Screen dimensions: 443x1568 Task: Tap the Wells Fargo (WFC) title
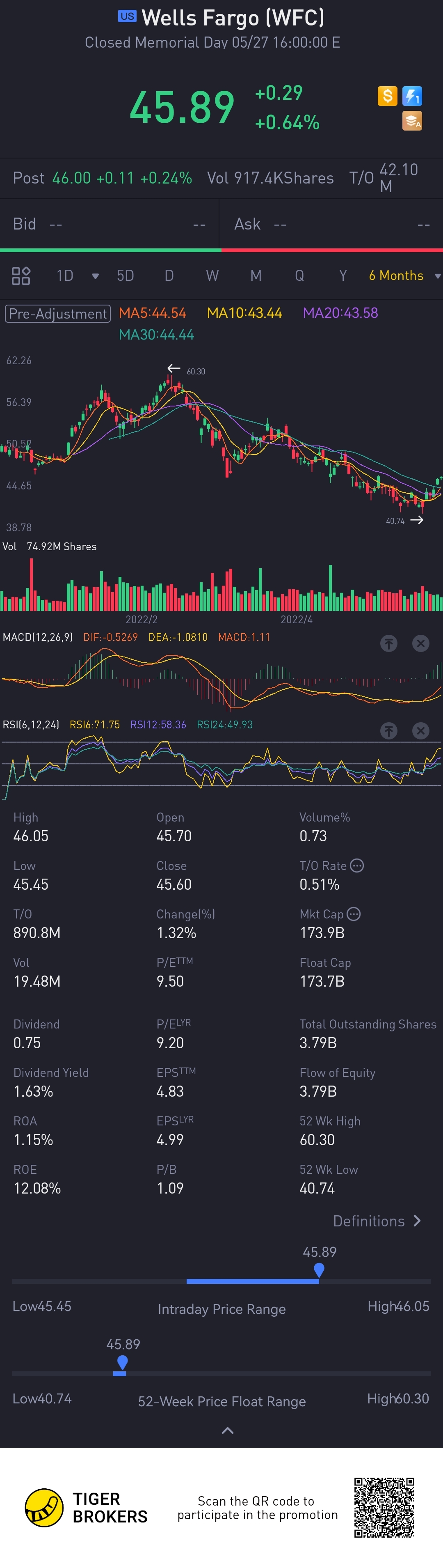233,18
